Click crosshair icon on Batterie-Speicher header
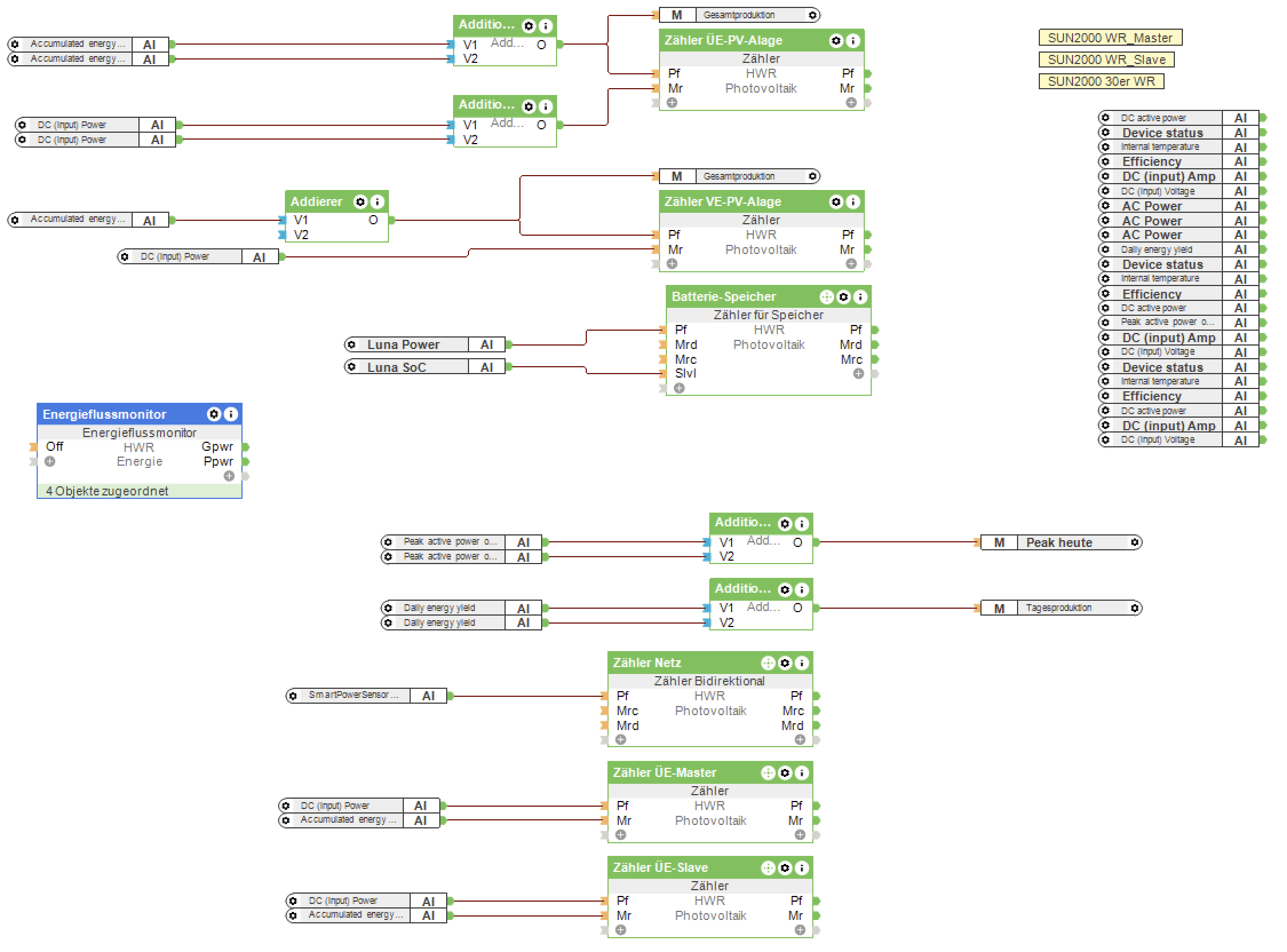The height and width of the screenshot is (952, 1287). pos(826,297)
